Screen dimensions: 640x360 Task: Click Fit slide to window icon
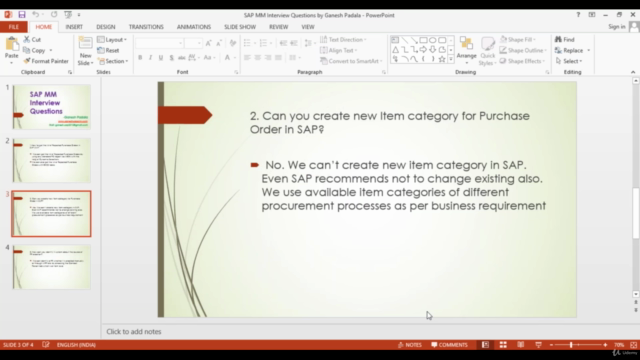pos(633,345)
